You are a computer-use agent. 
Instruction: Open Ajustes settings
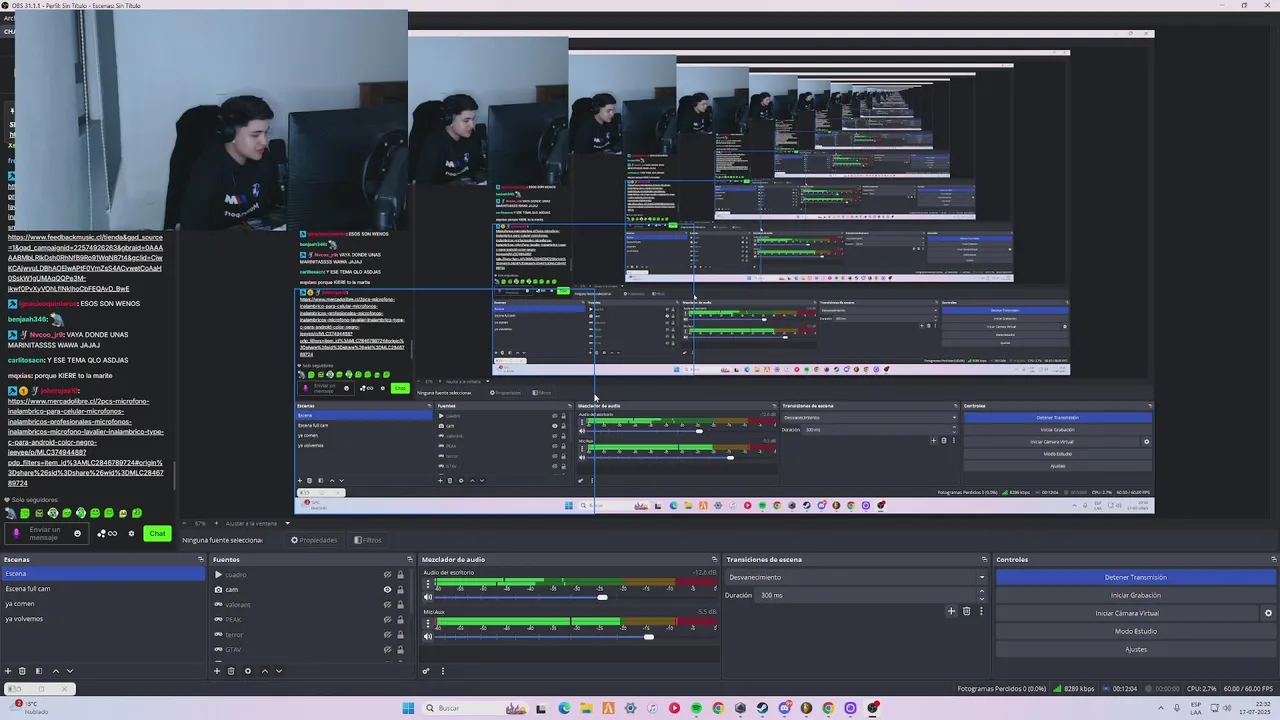pos(1136,649)
